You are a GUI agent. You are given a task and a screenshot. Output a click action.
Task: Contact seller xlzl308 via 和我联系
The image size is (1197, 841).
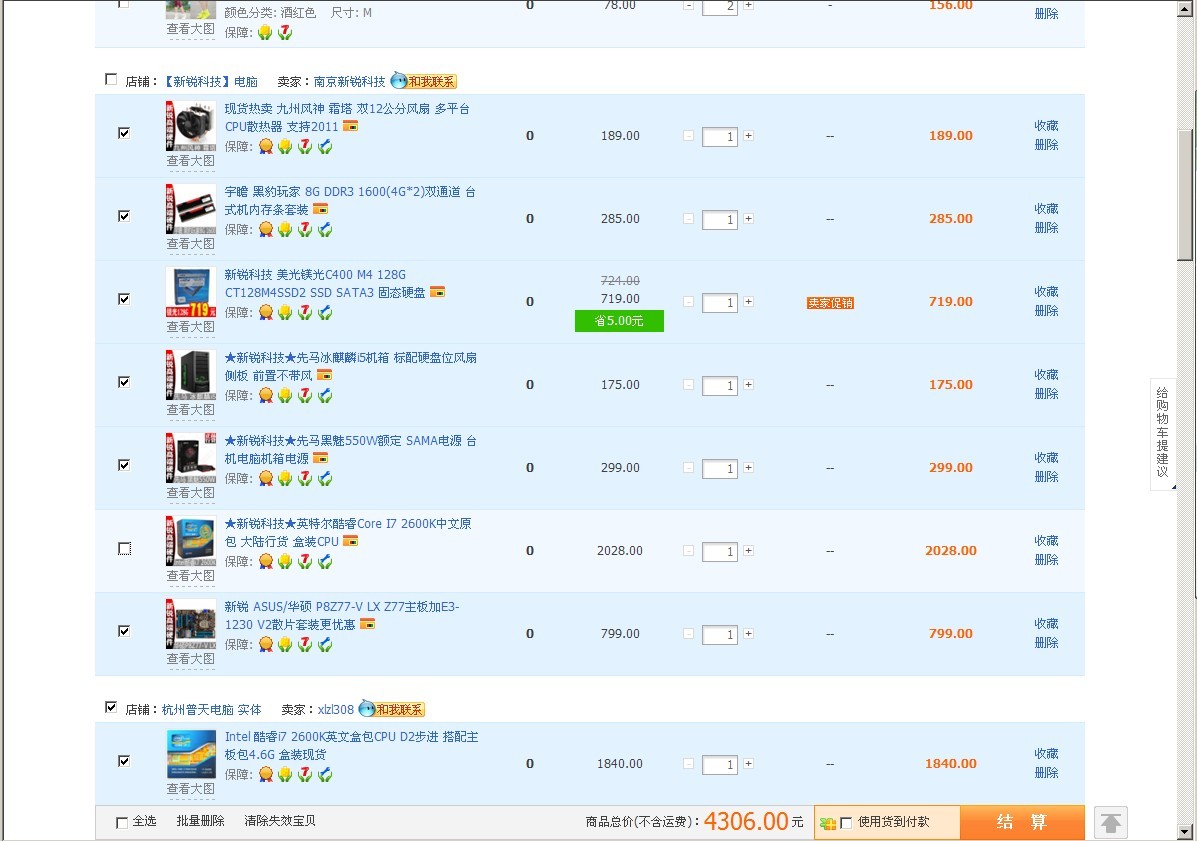(392, 709)
